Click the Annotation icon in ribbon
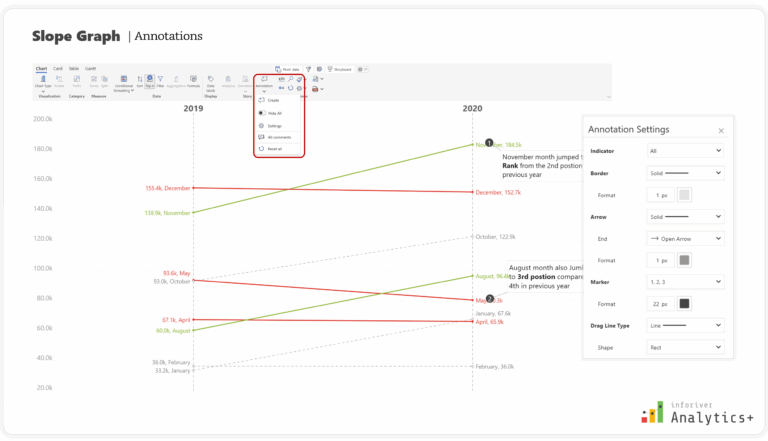 (x=264, y=79)
